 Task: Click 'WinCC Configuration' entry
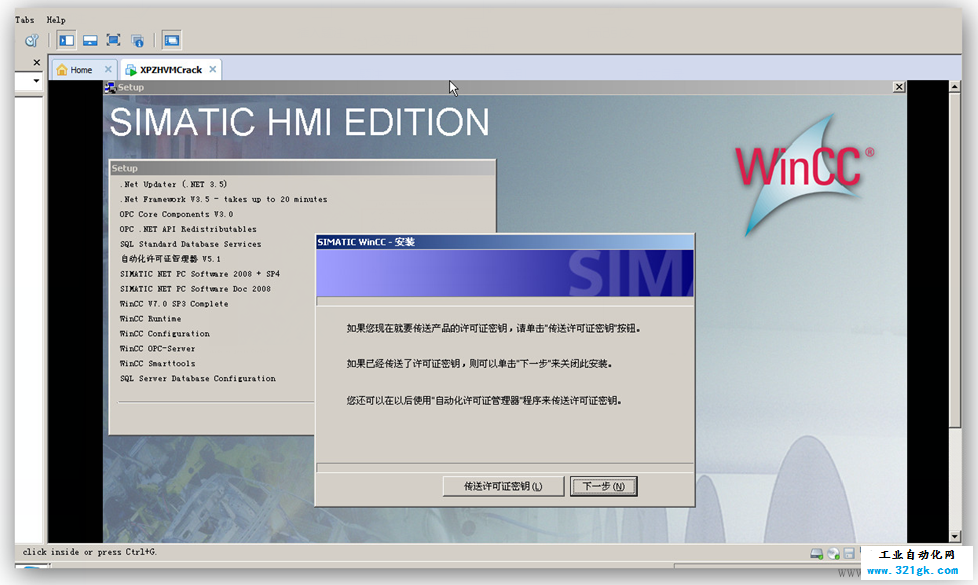coord(165,334)
